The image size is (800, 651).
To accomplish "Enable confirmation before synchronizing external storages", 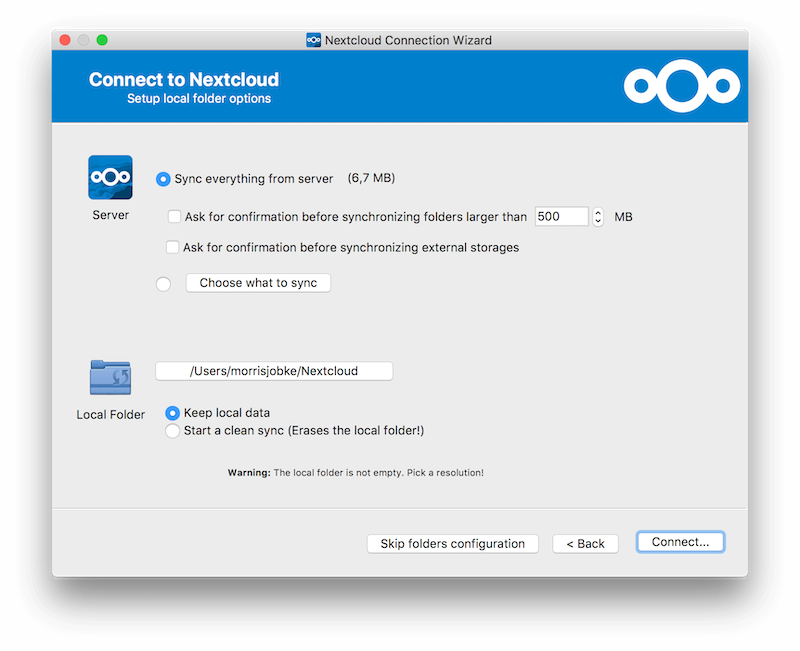I will point(172,247).
